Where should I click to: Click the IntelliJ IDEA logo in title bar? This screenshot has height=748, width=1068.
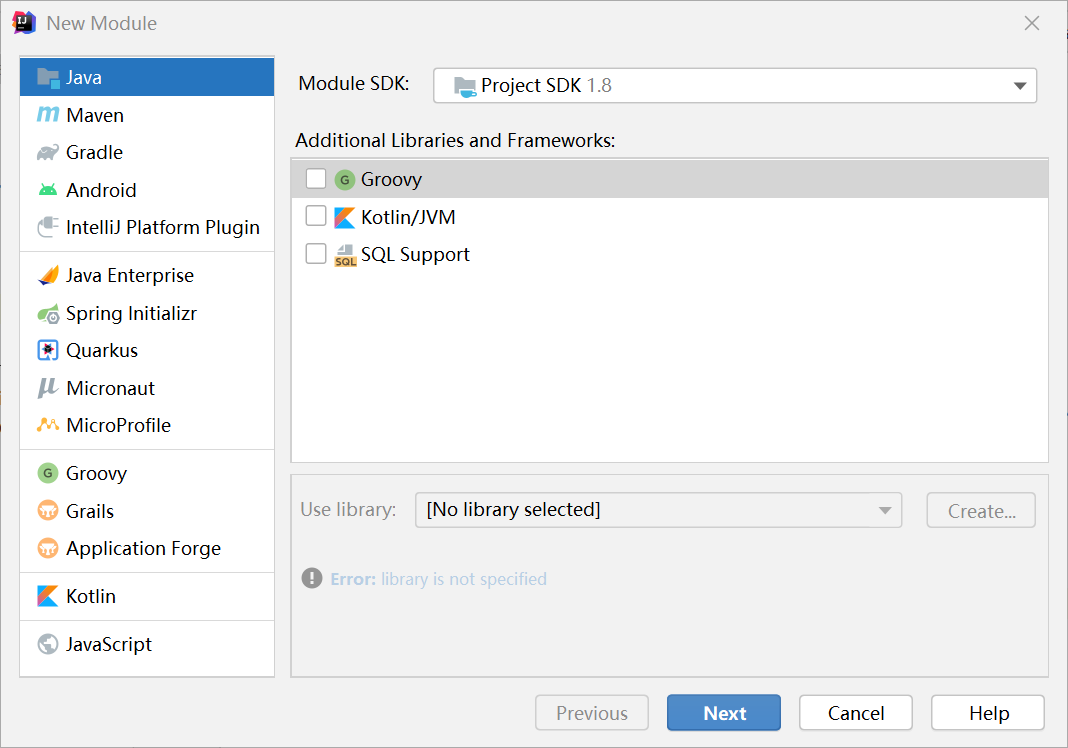pyautogui.click(x=24, y=22)
